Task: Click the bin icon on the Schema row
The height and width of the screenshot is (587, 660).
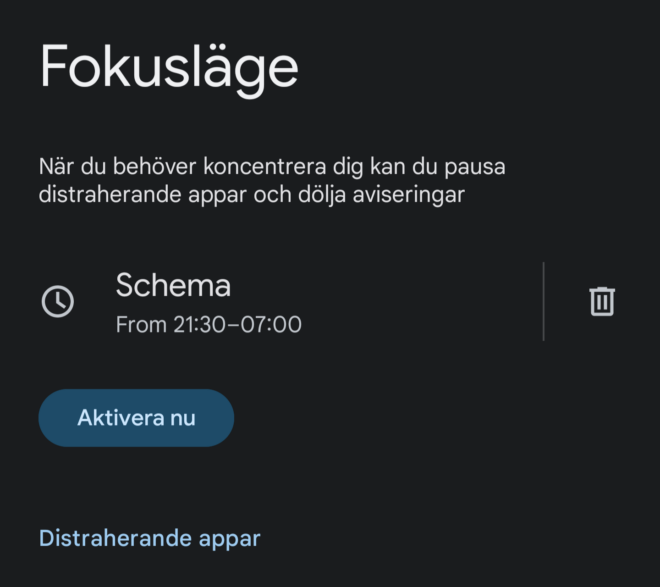Action: [x=602, y=301]
